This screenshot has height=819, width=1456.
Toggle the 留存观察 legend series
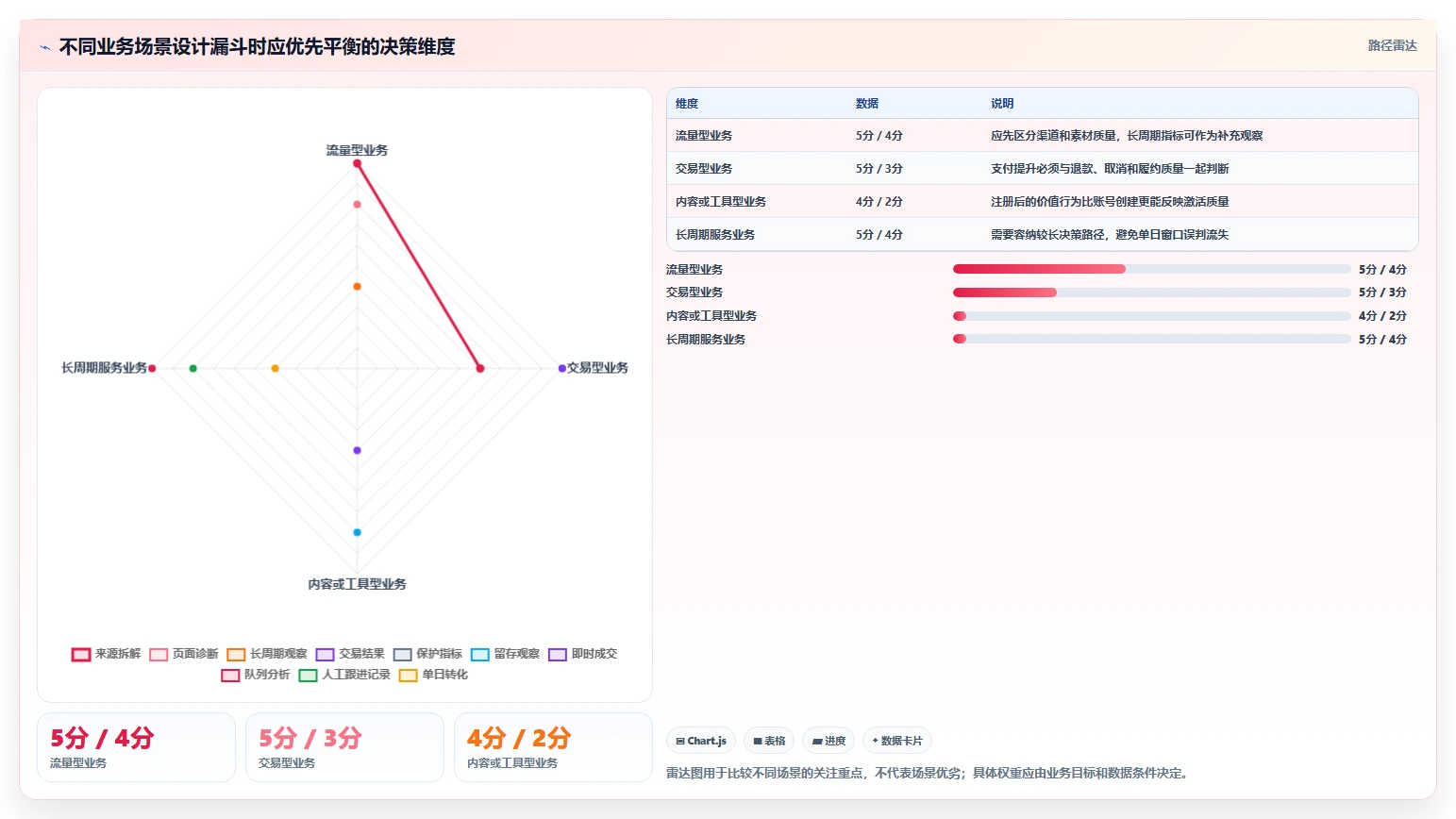[505, 654]
